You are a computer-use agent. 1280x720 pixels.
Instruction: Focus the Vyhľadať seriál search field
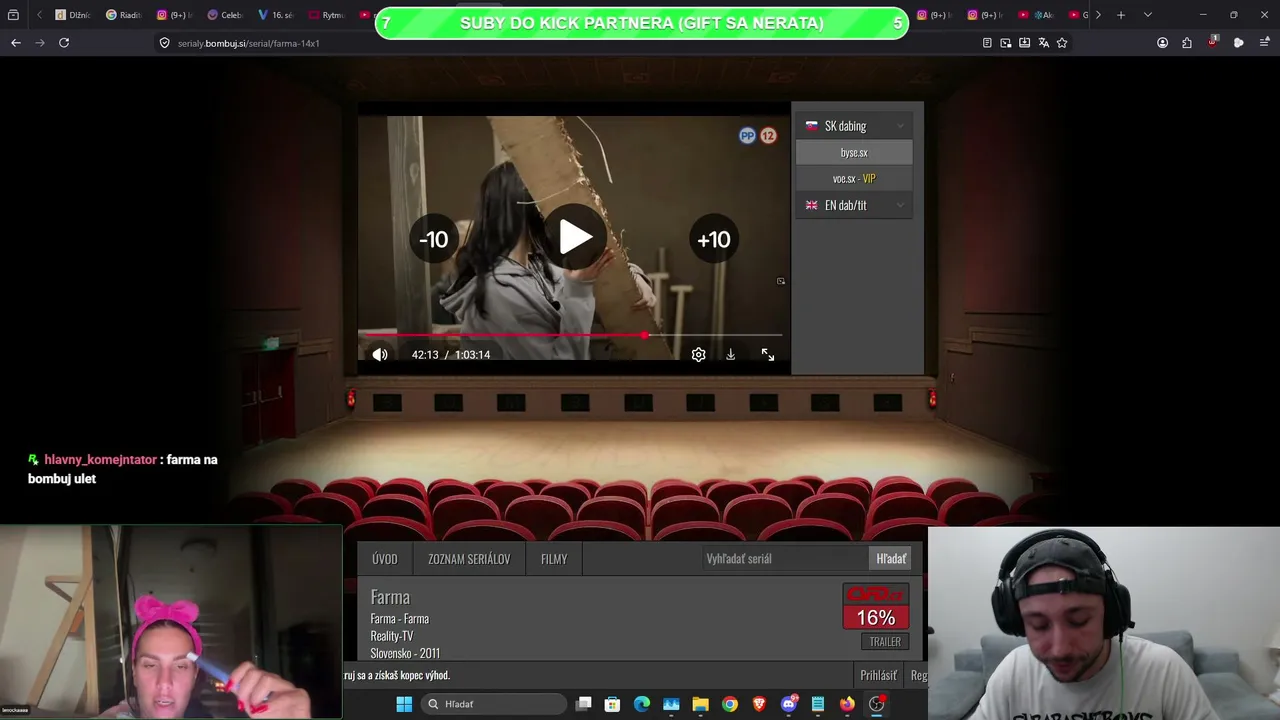pyautogui.click(x=784, y=559)
